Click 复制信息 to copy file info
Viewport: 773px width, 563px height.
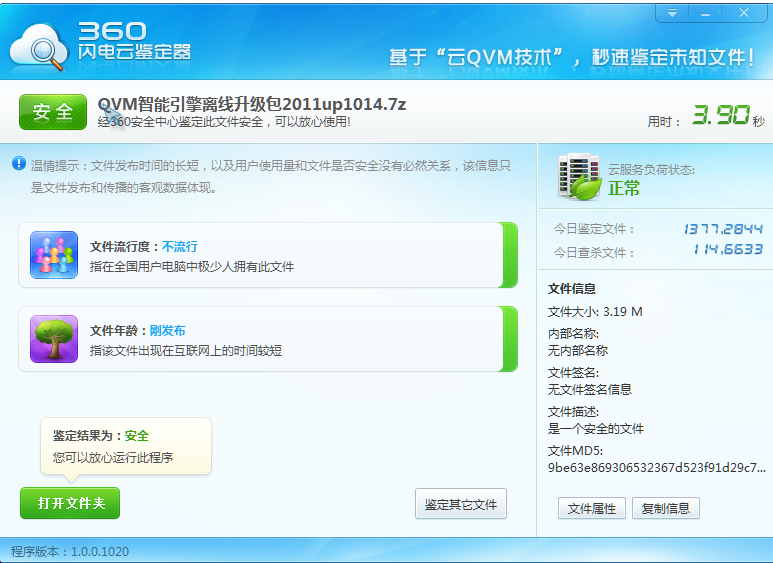tap(666, 508)
